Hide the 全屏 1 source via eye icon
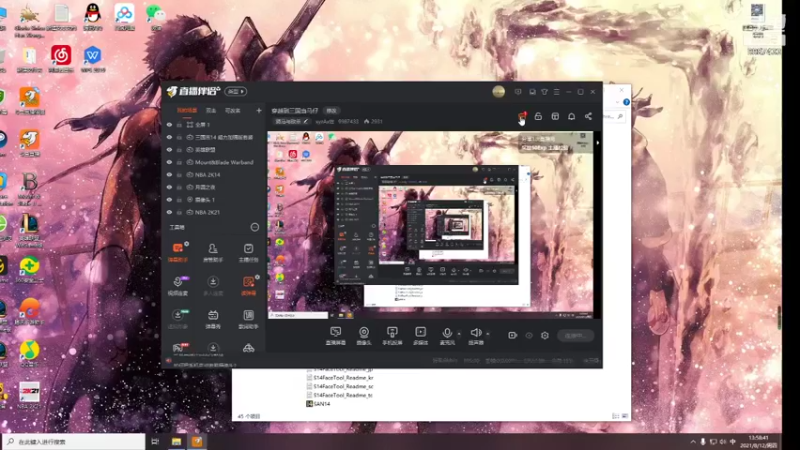800x450 pixels. click(169, 124)
